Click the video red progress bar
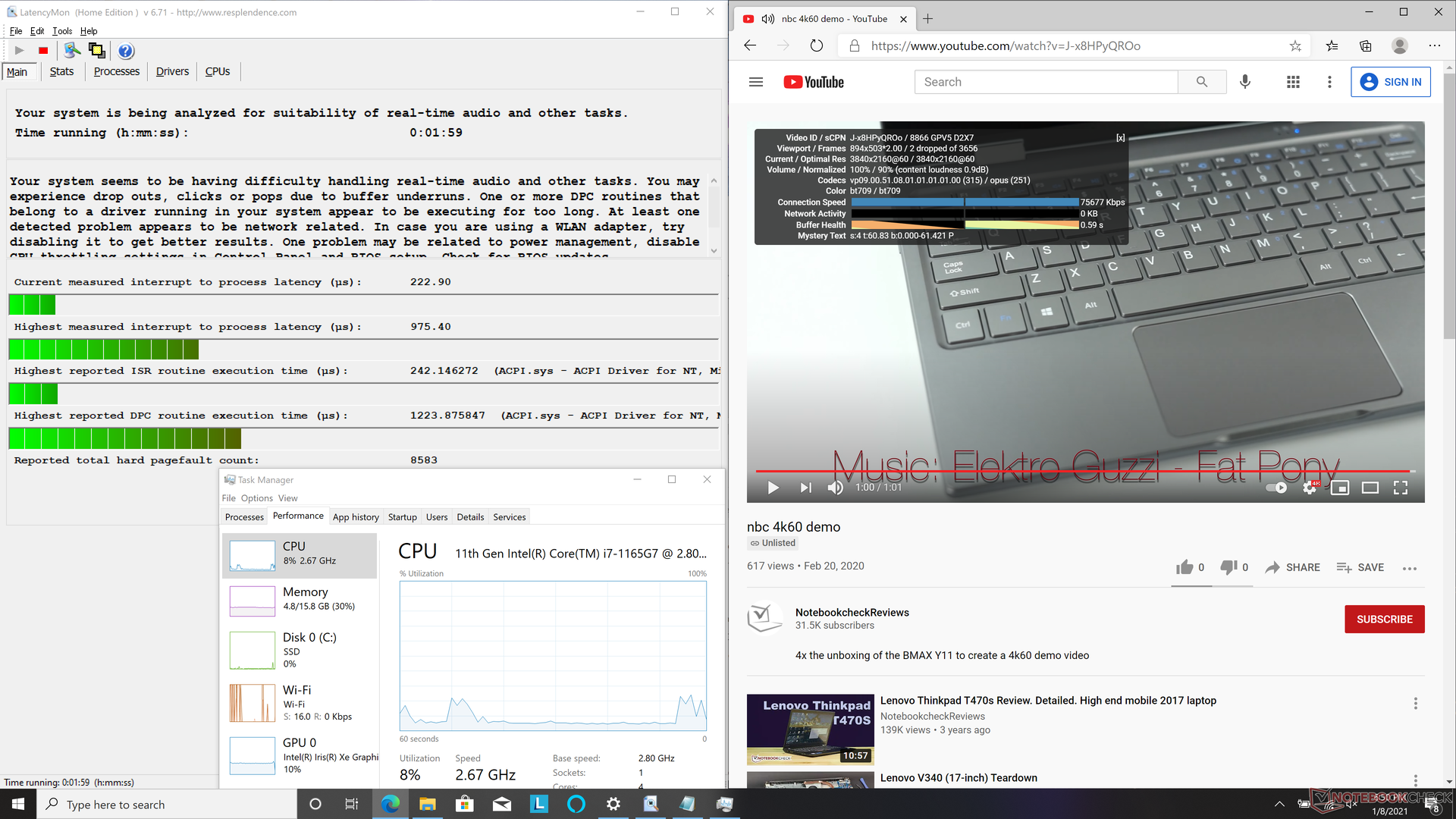Image resolution: width=1456 pixels, height=819 pixels. pos(1062,471)
